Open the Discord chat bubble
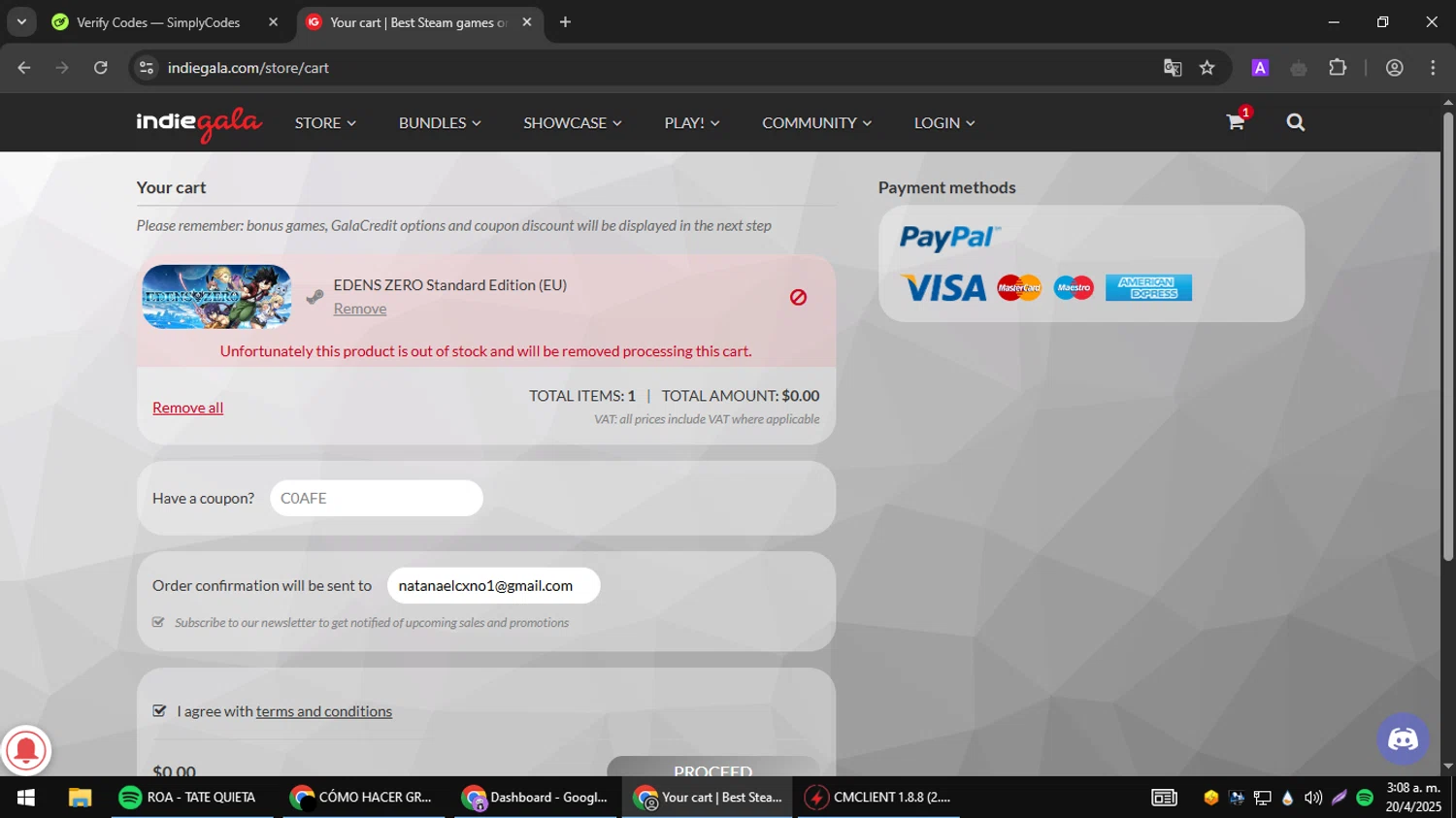 click(x=1403, y=739)
